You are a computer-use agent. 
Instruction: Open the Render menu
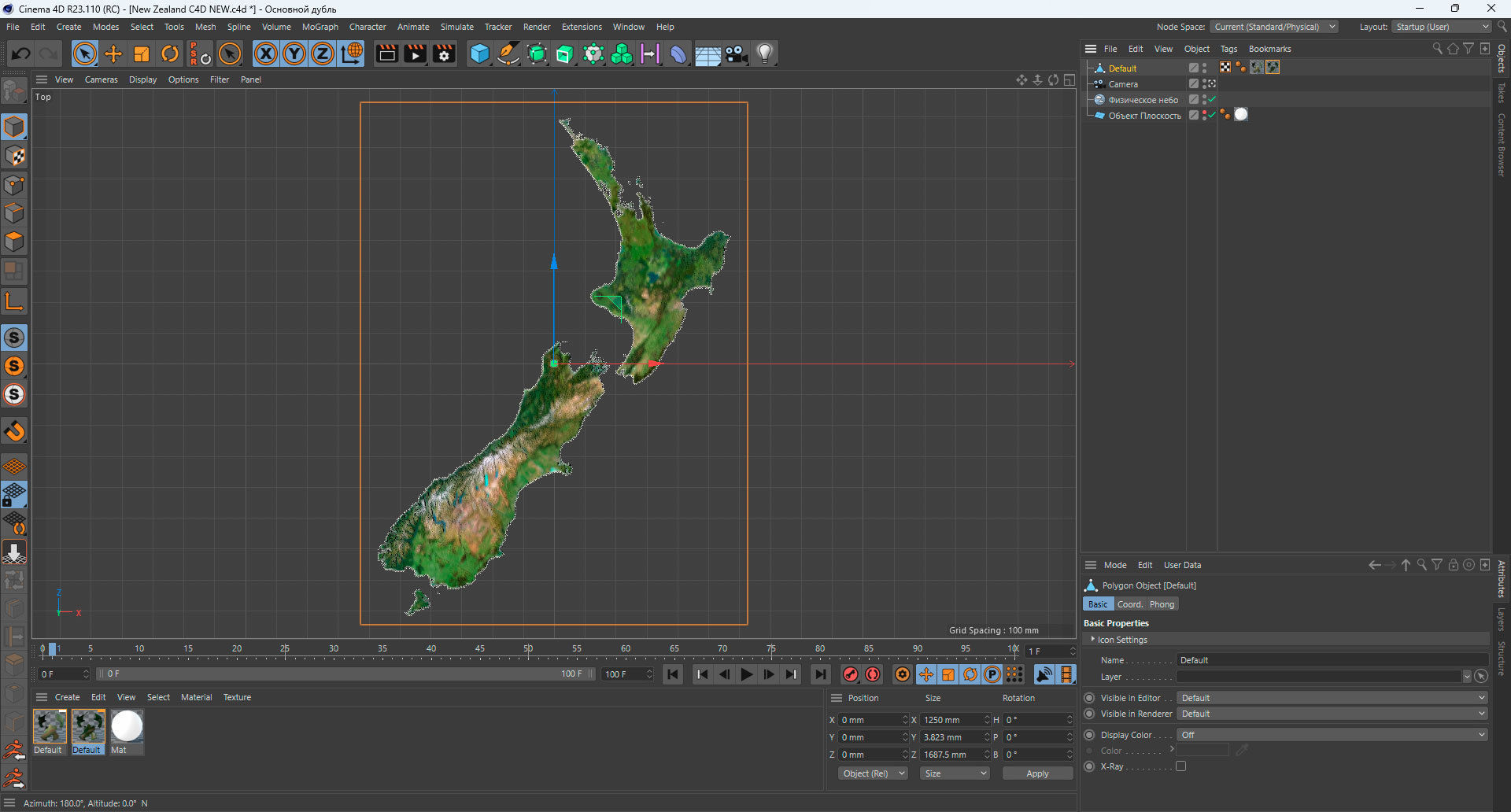[537, 27]
